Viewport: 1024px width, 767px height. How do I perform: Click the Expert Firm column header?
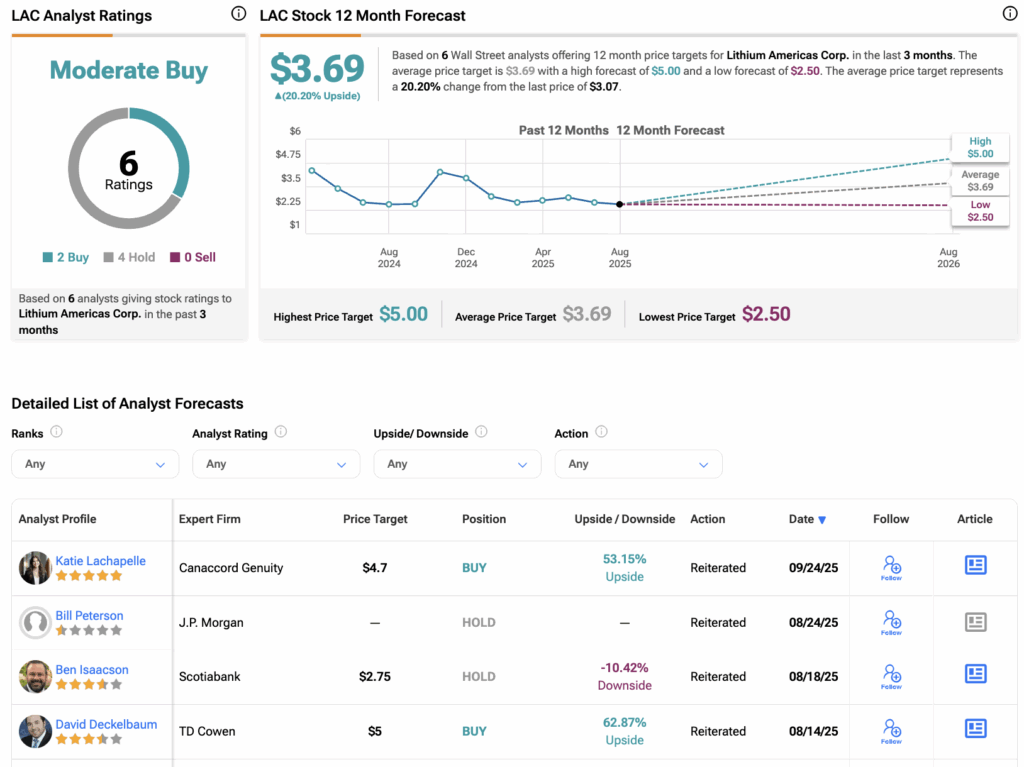(210, 519)
